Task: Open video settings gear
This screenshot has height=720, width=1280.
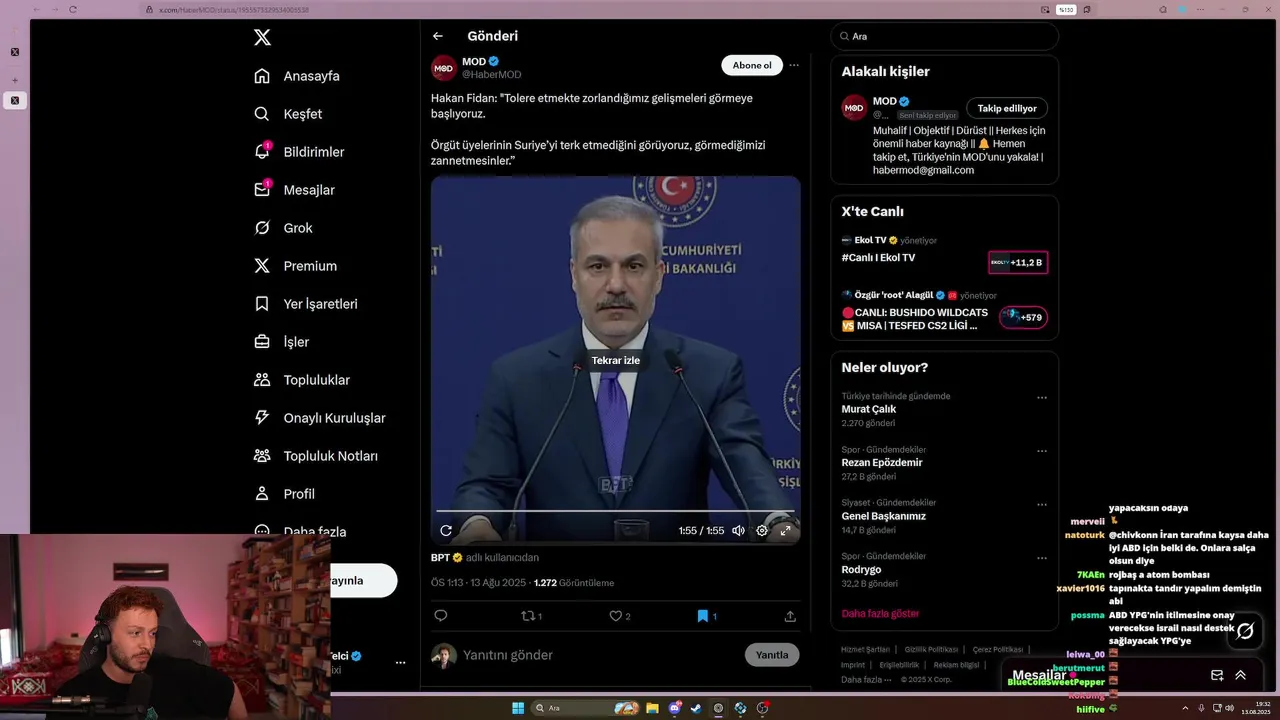Action: 762,531
